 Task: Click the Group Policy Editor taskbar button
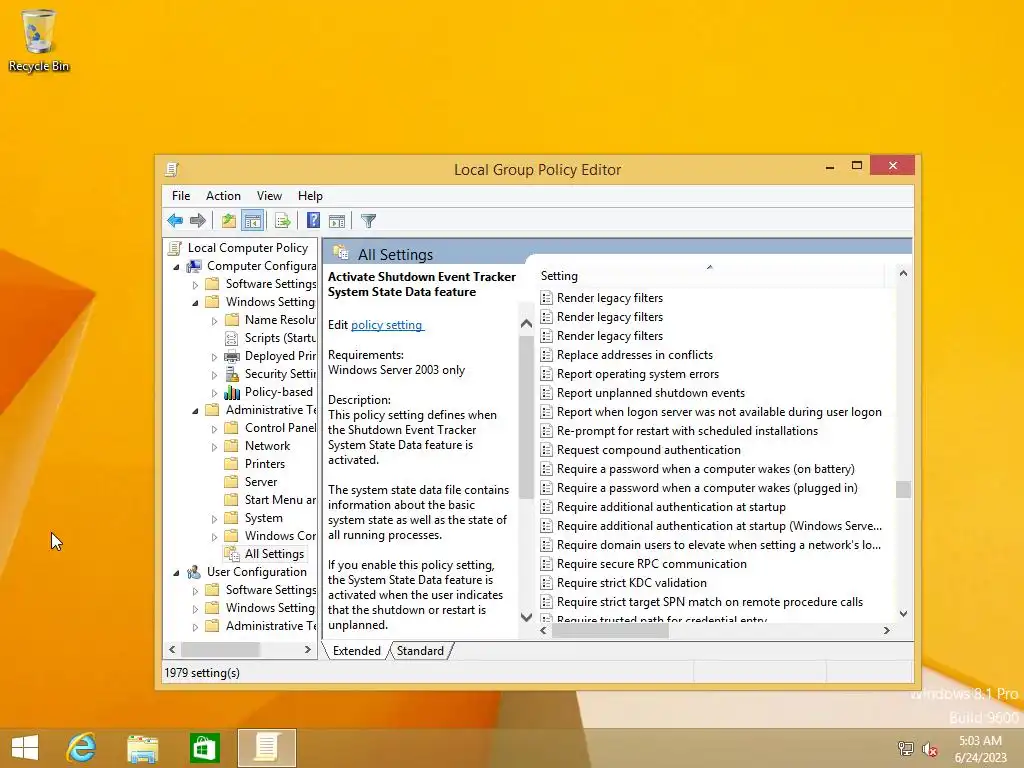(266, 748)
